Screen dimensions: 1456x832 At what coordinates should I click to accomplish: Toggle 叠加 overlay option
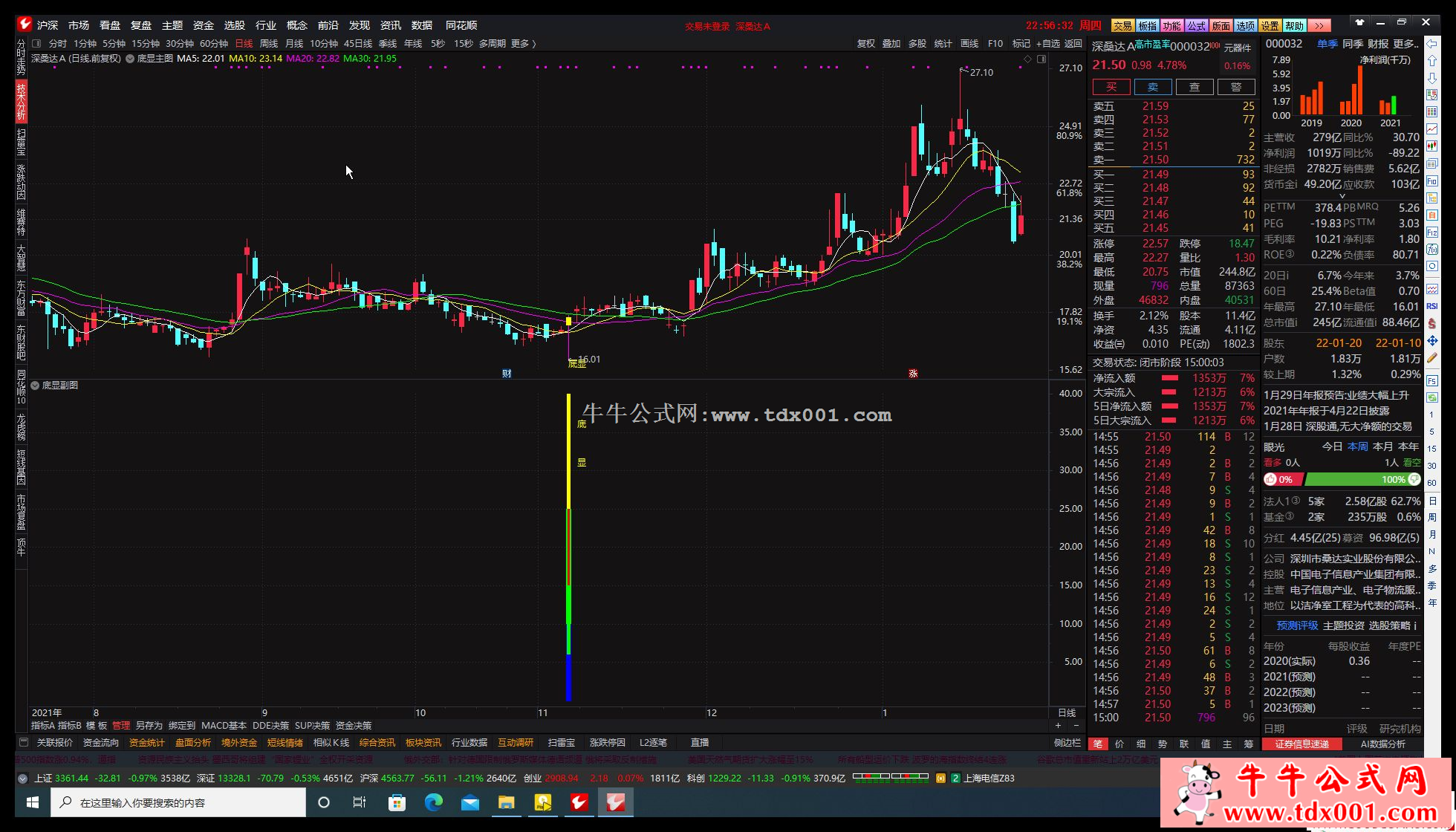coord(891,44)
